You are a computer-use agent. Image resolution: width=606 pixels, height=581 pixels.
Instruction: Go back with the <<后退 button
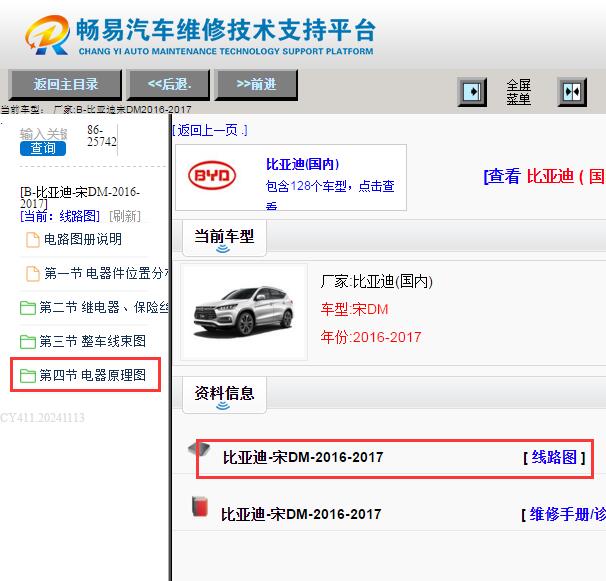[169, 84]
